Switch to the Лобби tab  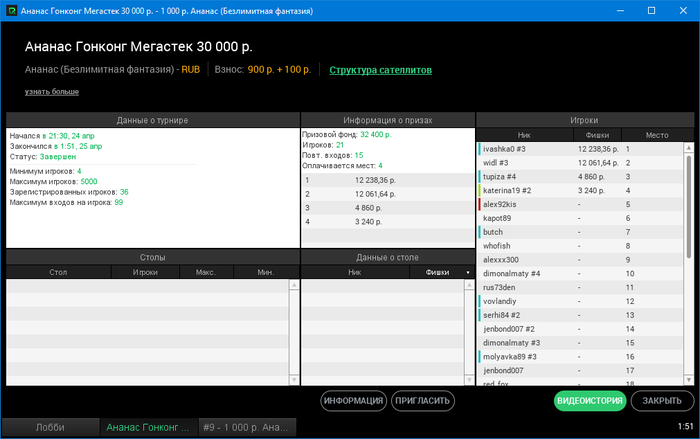click(x=50, y=427)
